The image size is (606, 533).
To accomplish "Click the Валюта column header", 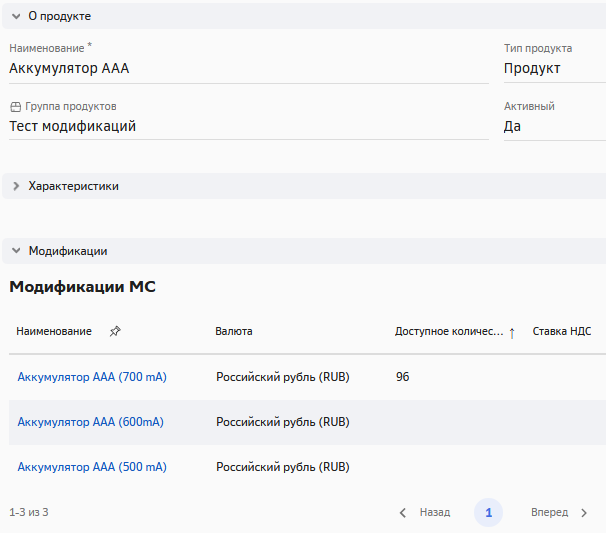I will [x=234, y=332].
